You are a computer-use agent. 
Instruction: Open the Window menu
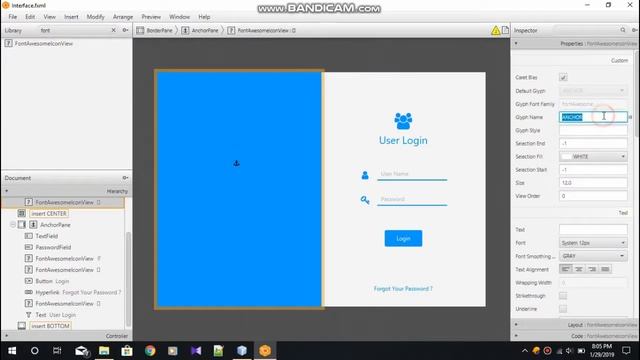click(x=179, y=17)
